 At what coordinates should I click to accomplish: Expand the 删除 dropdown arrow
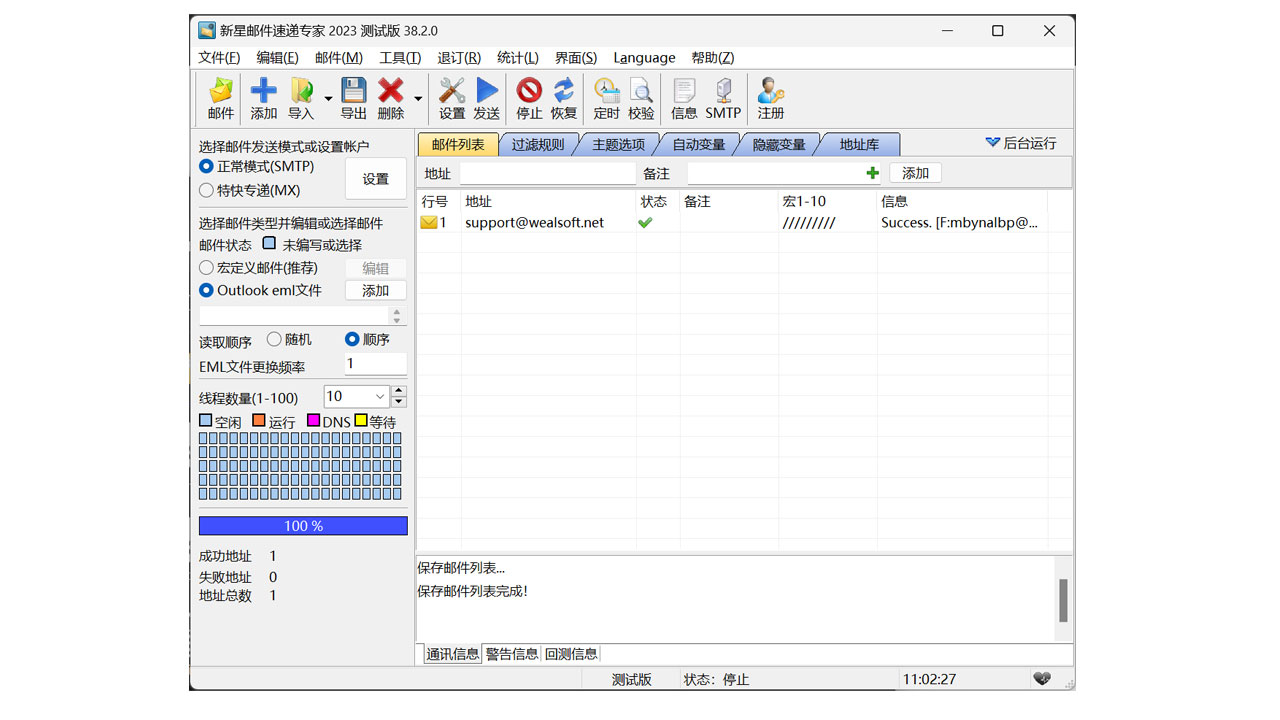click(x=418, y=99)
